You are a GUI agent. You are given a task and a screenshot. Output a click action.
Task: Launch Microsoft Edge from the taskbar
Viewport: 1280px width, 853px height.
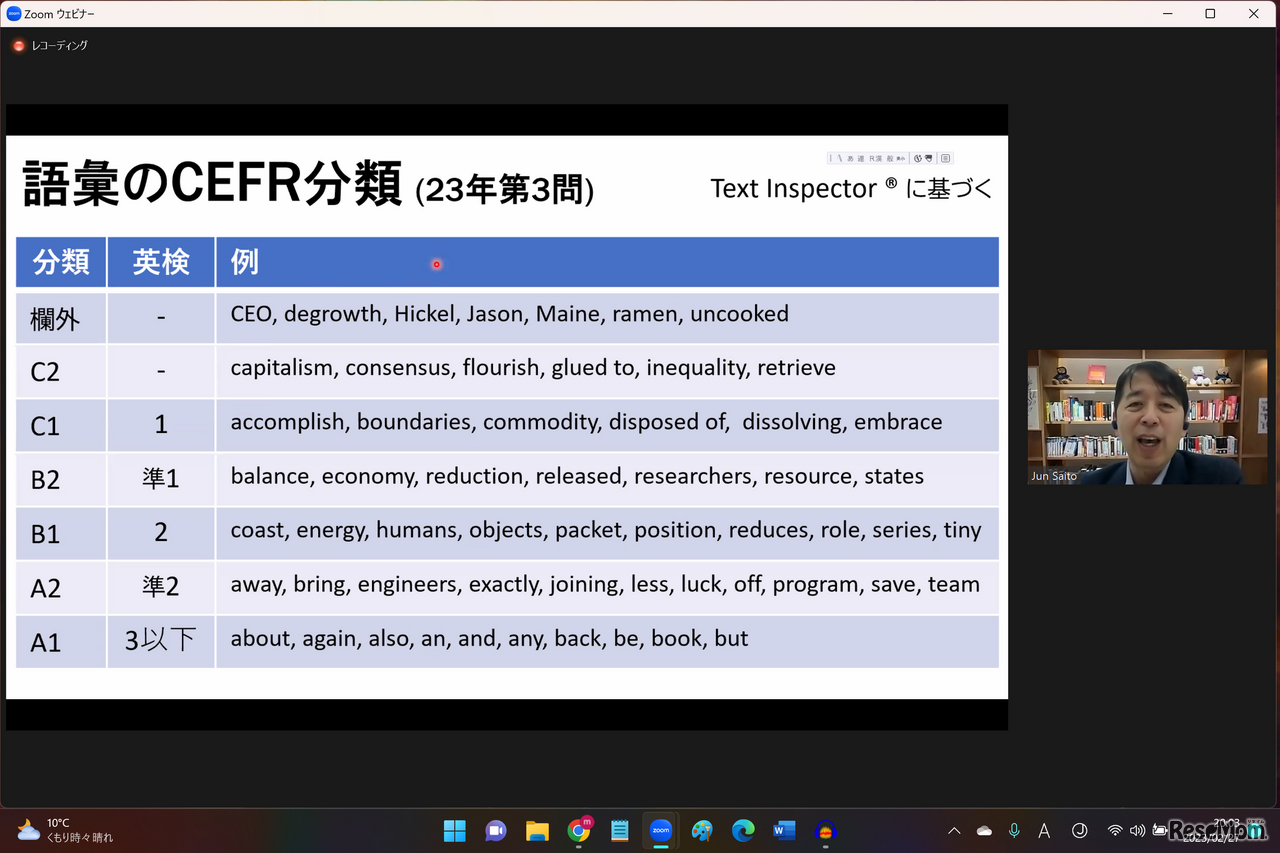point(743,831)
